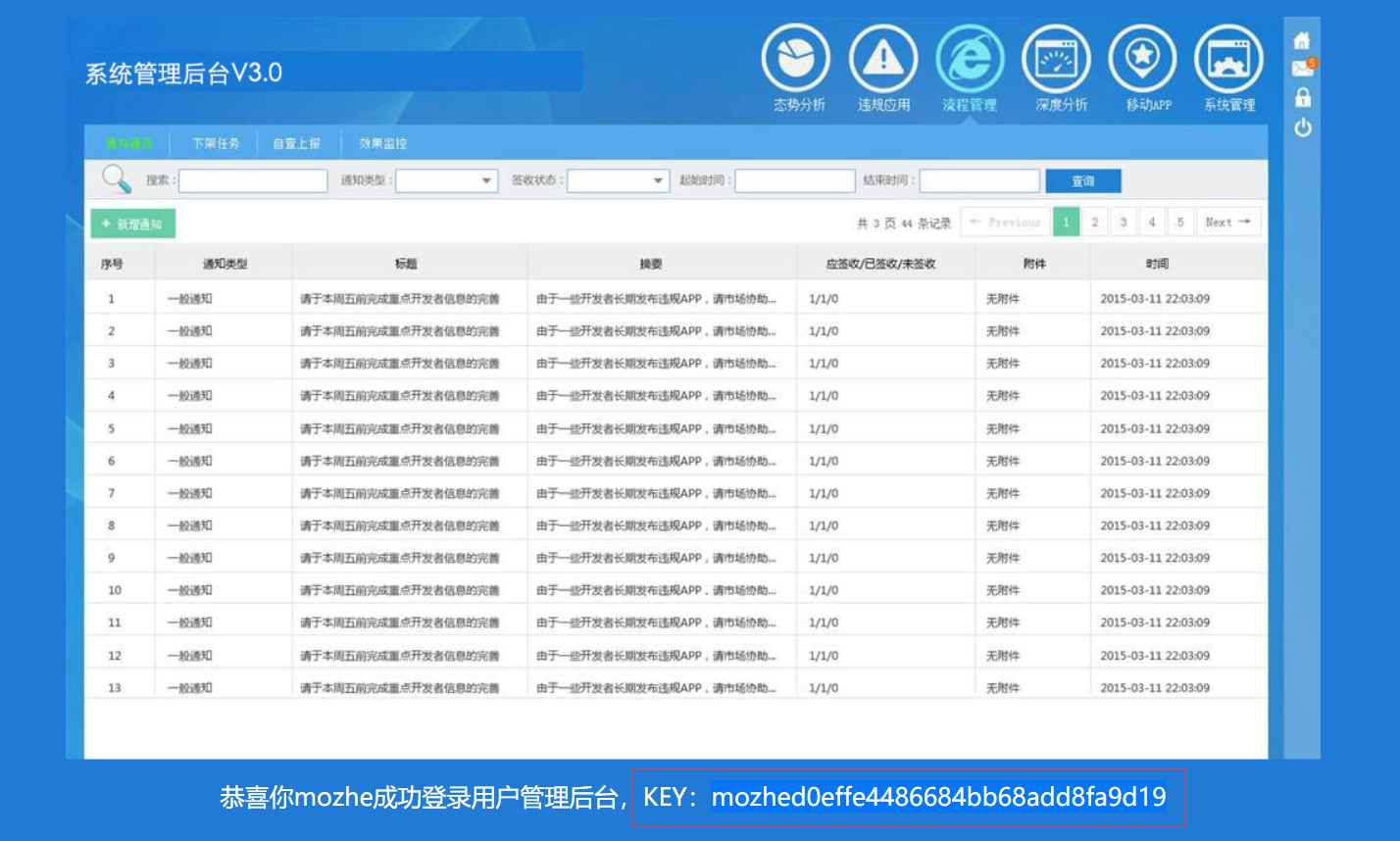This screenshot has height=841, width=1400.
Task: Click the summary text in row 3
Action: pos(656,364)
